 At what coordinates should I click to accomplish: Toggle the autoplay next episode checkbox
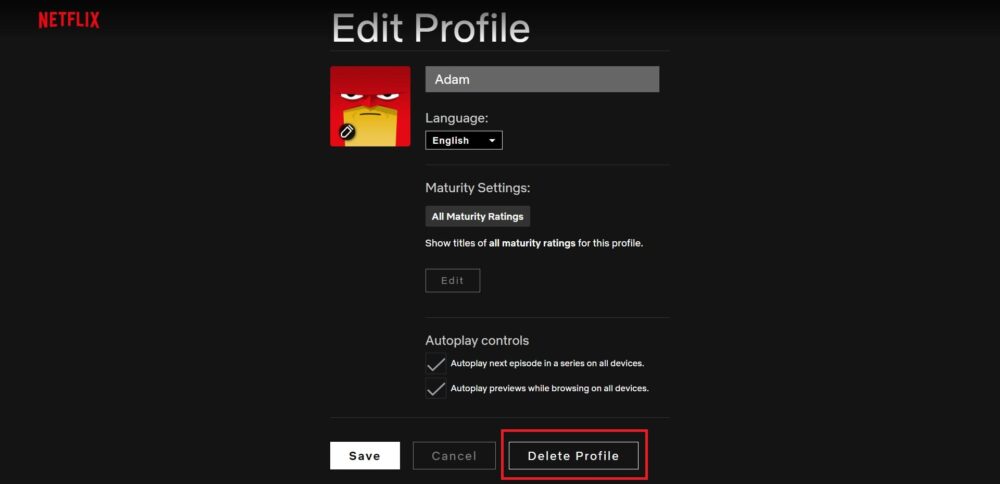[x=436, y=363]
